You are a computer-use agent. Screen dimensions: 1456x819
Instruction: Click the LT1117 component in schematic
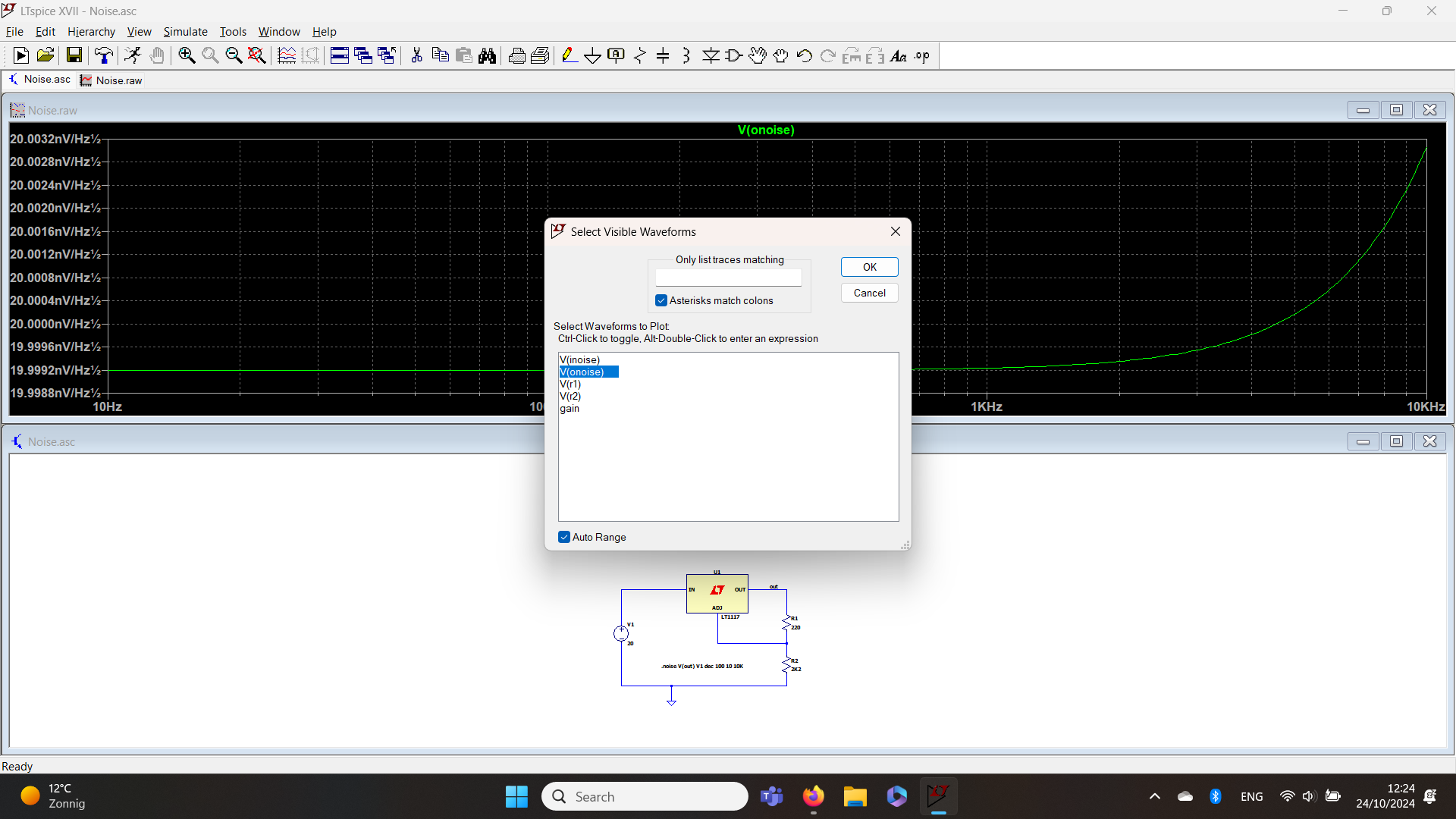point(717,593)
